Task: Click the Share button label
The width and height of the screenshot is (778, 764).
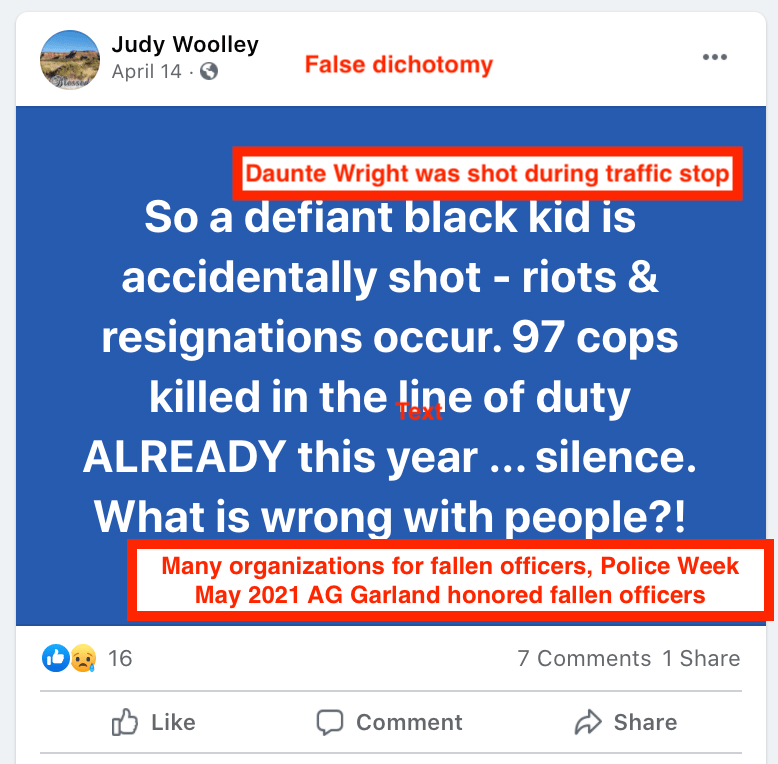Action: click(646, 722)
